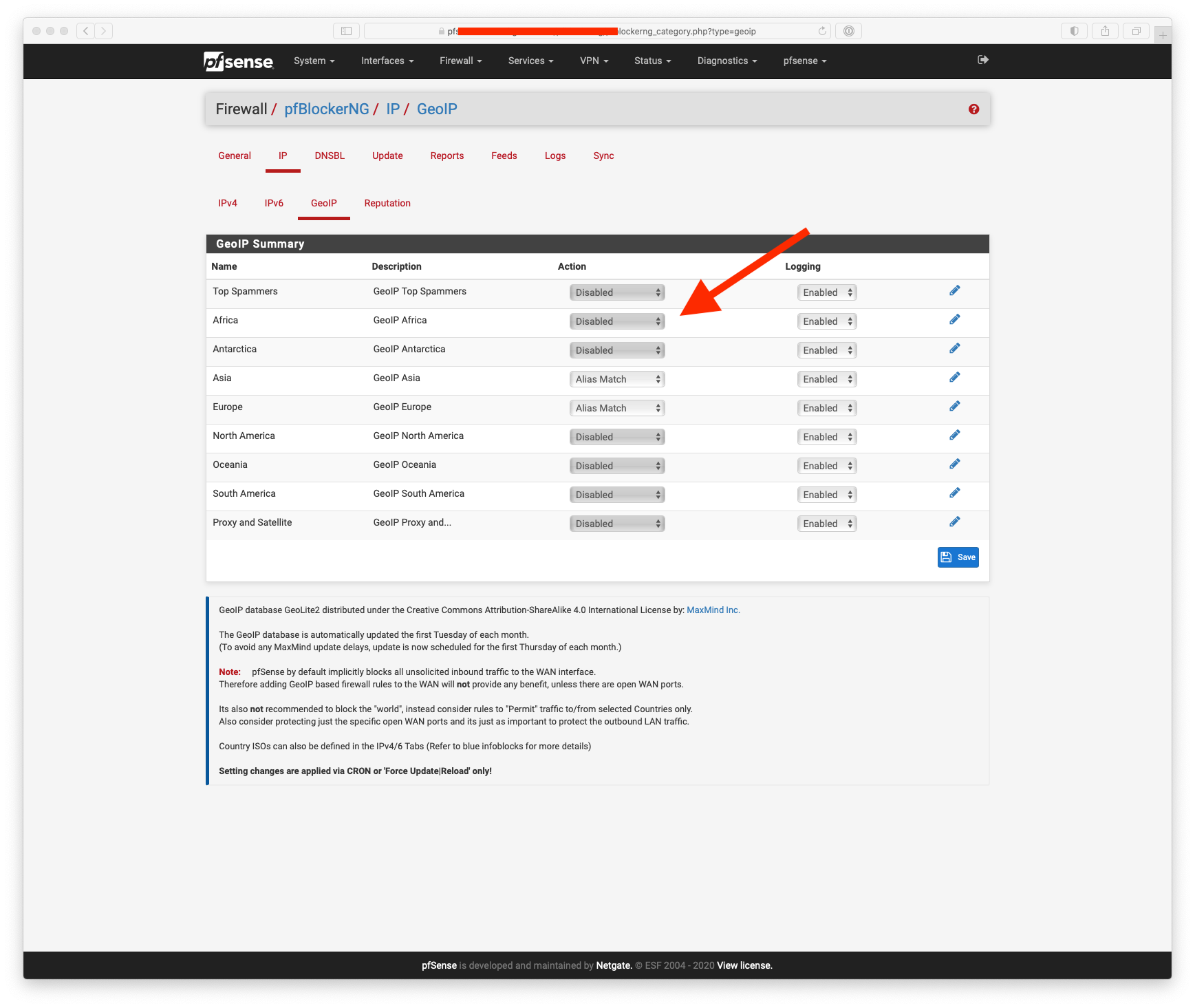1195x1008 pixels.
Task: Open the Status menu
Action: pos(653,61)
